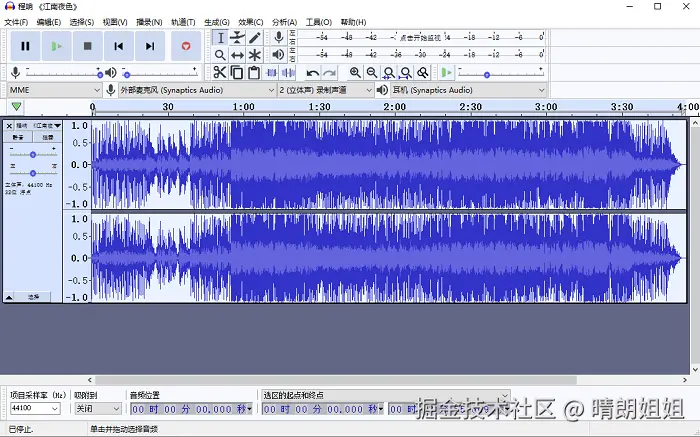Click the recording meter microphone icon
This screenshot has width=700, height=437.
tap(279, 37)
